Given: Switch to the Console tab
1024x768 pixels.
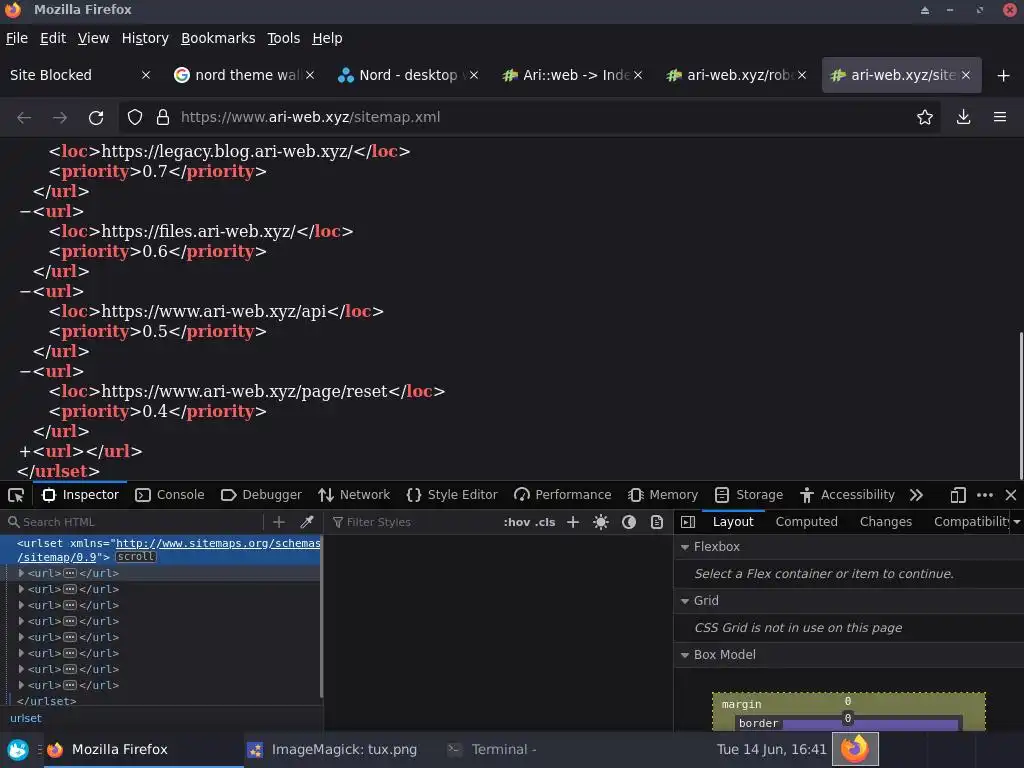Looking at the screenshot, I should click(x=170, y=495).
